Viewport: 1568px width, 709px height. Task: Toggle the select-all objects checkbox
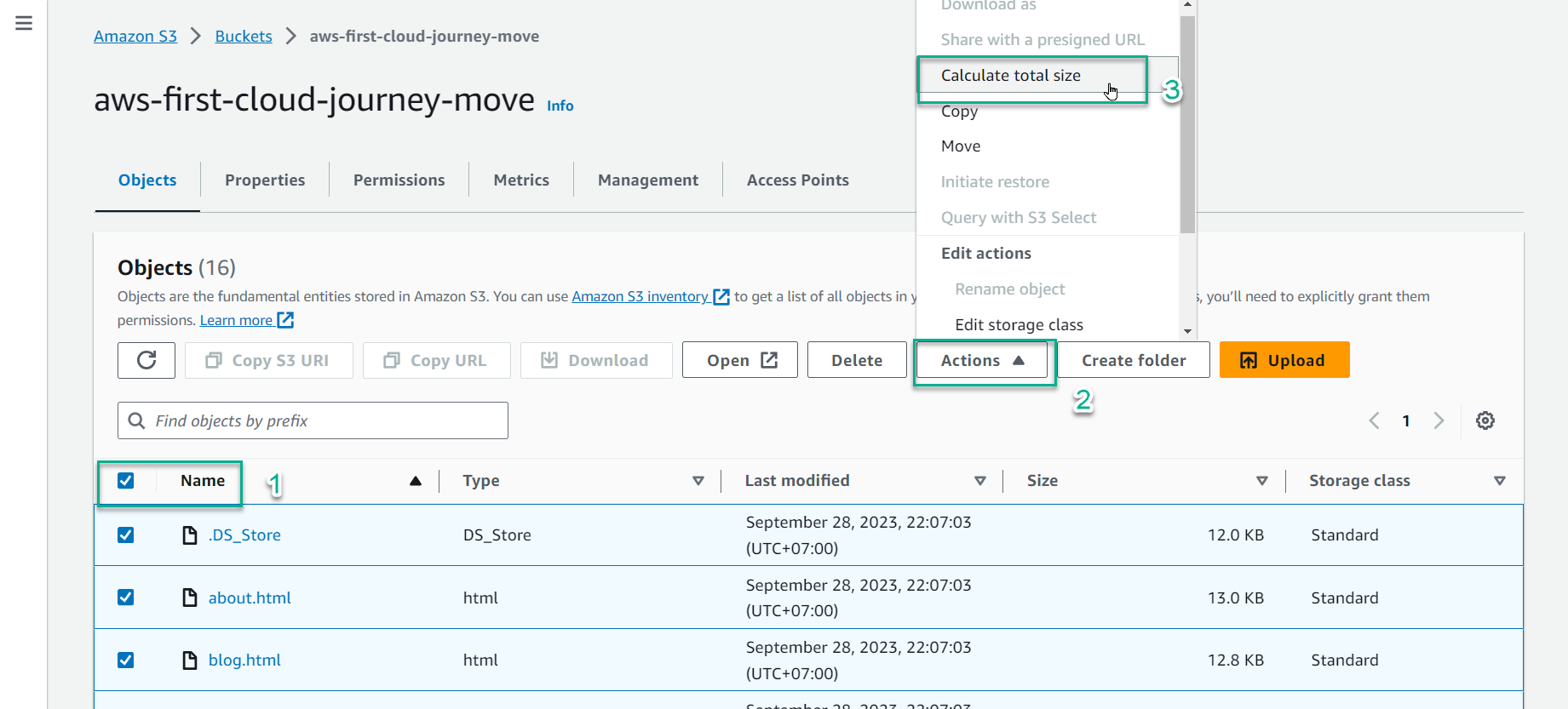(125, 481)
